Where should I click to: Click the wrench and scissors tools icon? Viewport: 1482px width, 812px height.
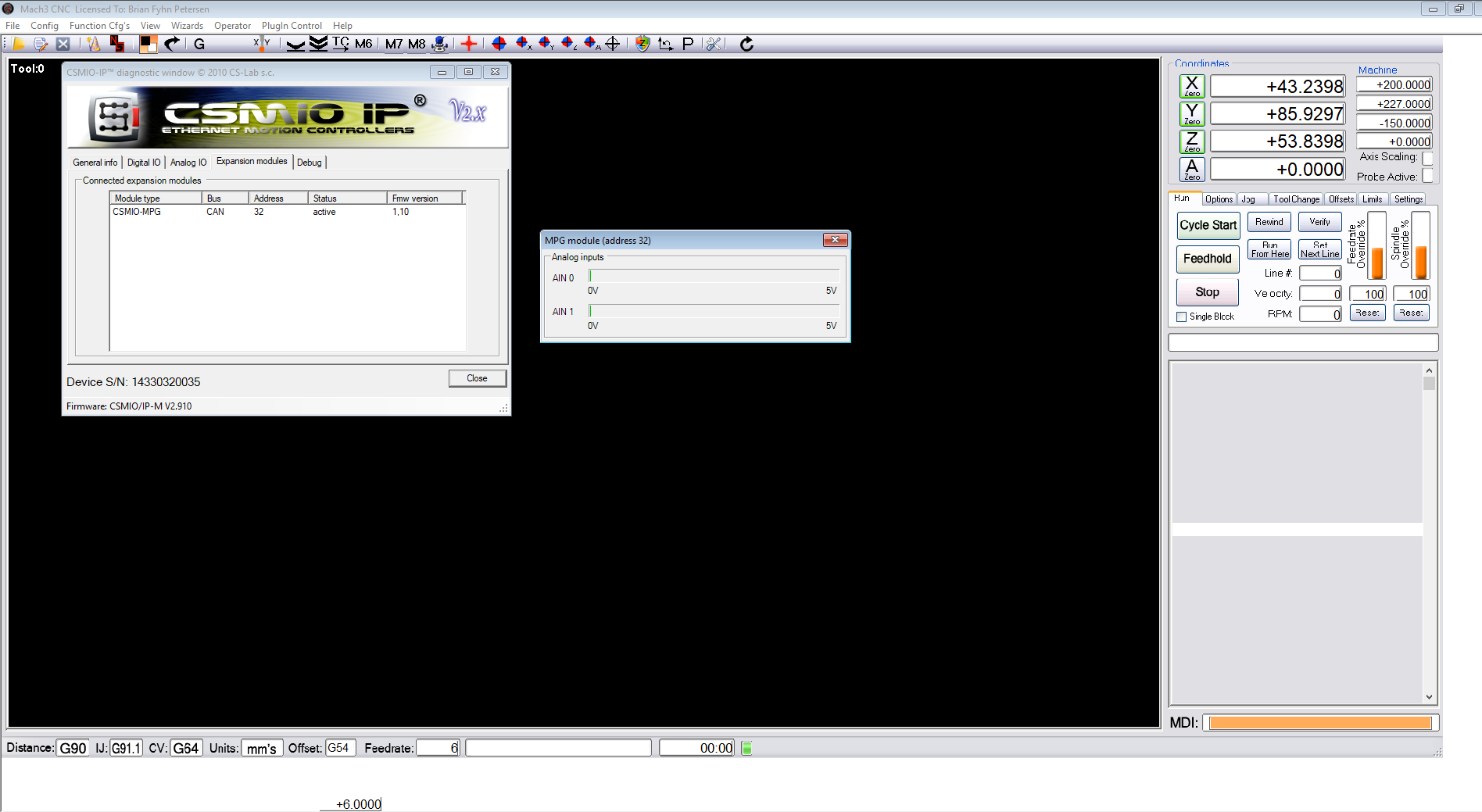(713, 44)
